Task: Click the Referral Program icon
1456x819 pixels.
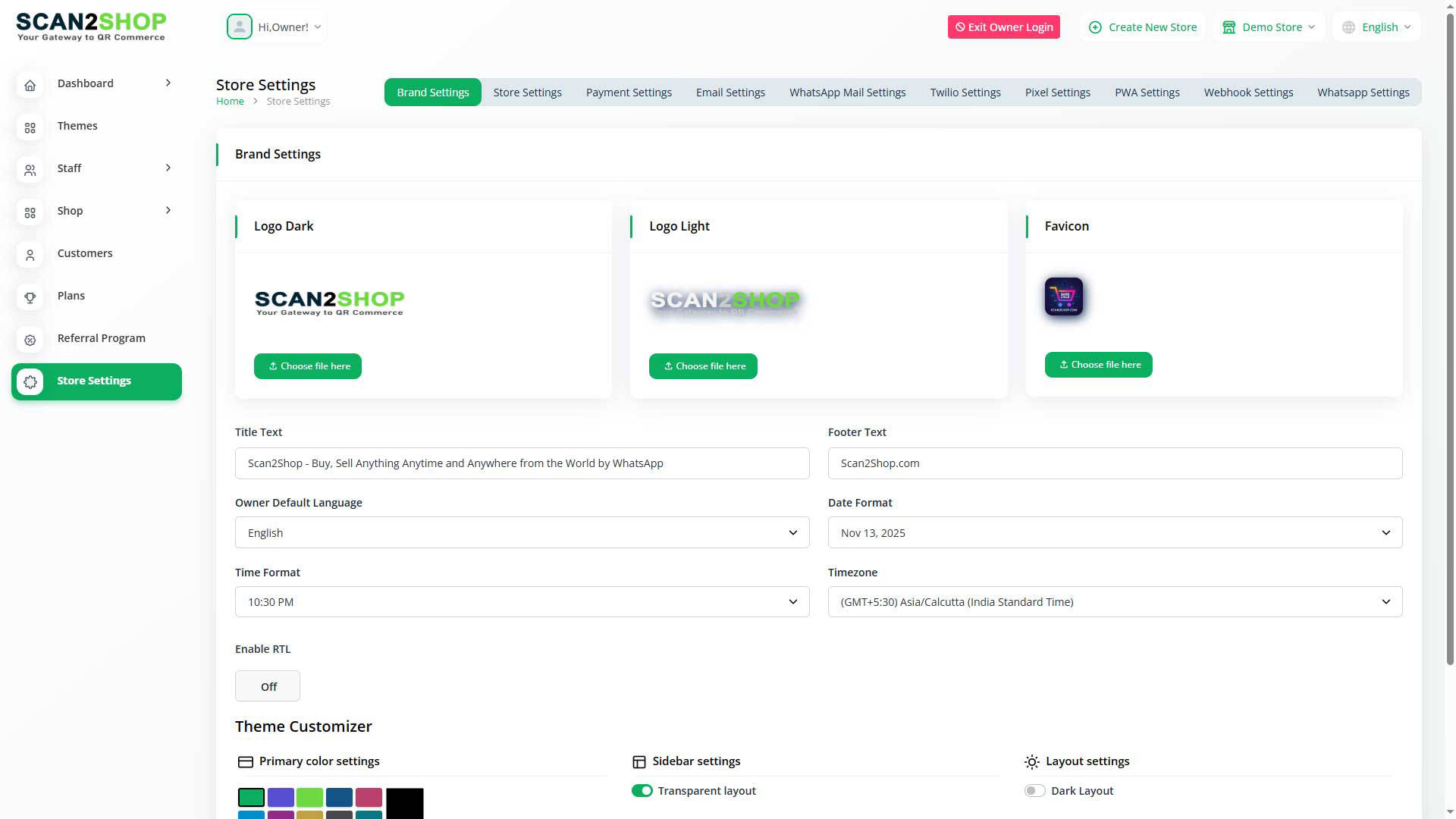Action: (30, 340)
